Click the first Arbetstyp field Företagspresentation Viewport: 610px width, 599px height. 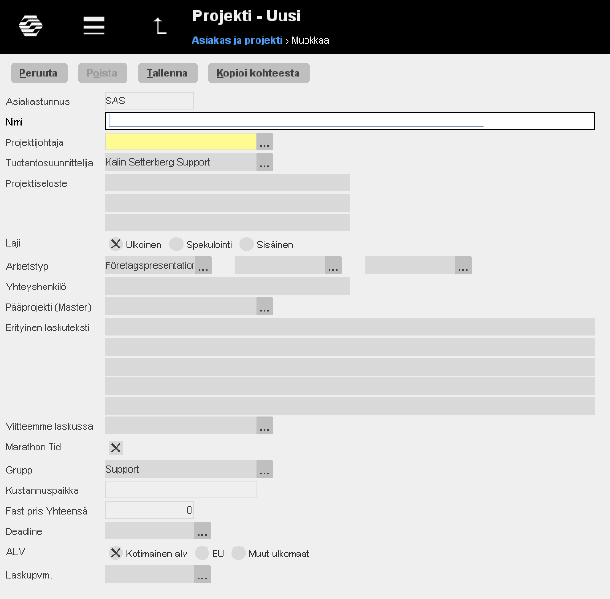pyautogui.click(x=150, y=265)
